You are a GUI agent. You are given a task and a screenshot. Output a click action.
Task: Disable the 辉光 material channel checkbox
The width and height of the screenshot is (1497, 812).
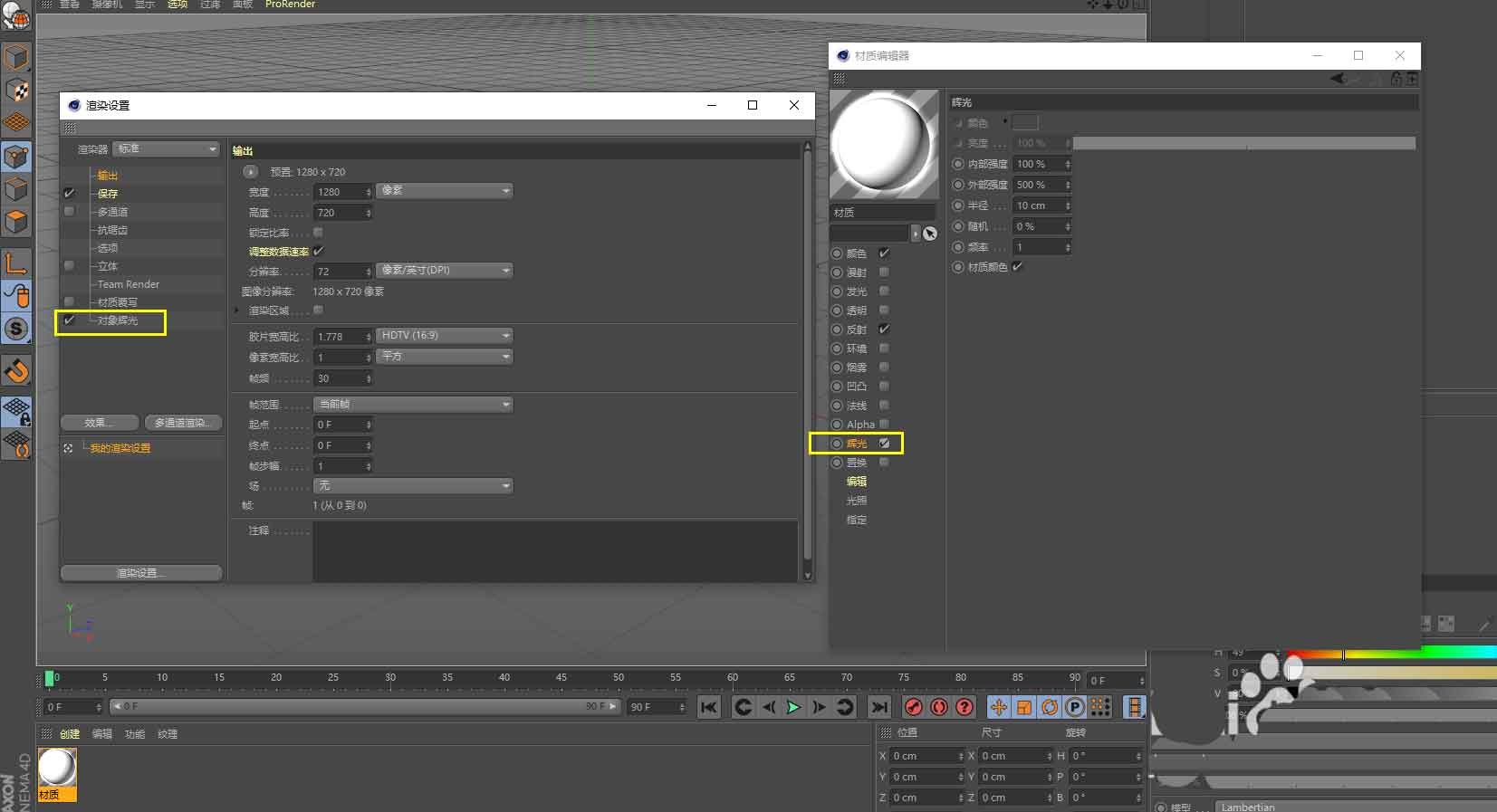point(884,444)
